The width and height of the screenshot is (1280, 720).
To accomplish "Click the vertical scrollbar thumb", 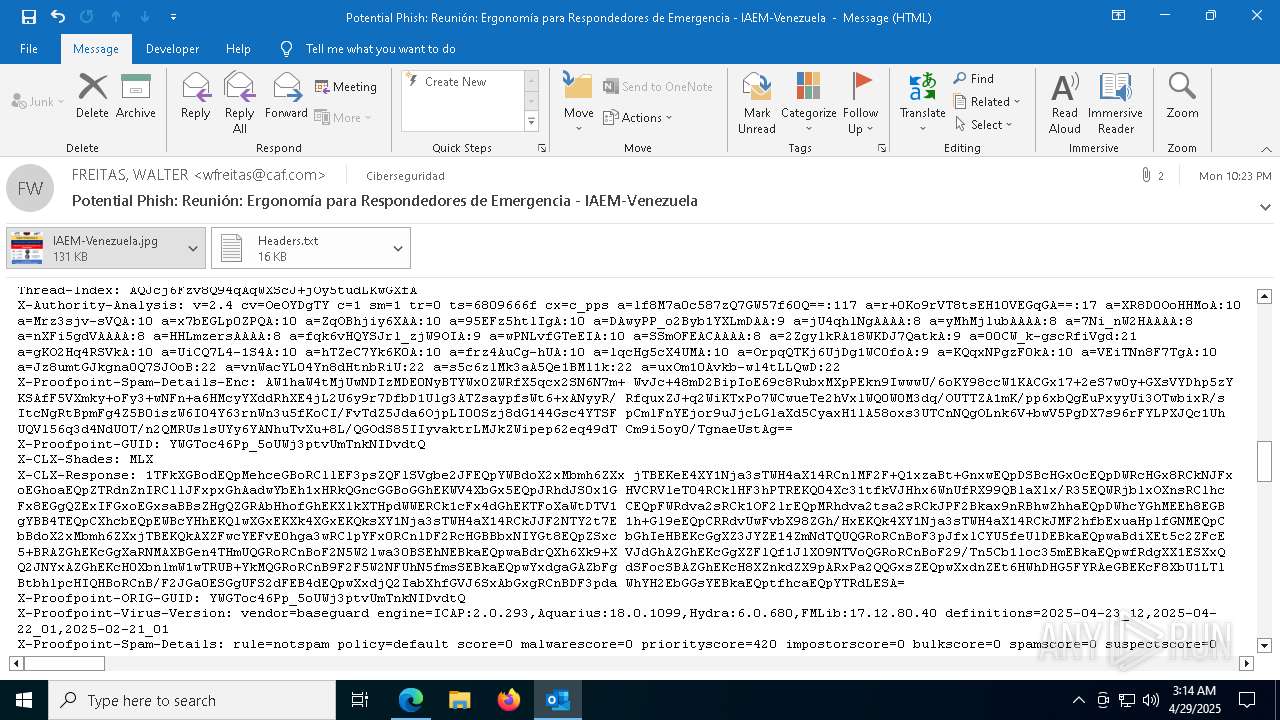I will (1264, 462).
